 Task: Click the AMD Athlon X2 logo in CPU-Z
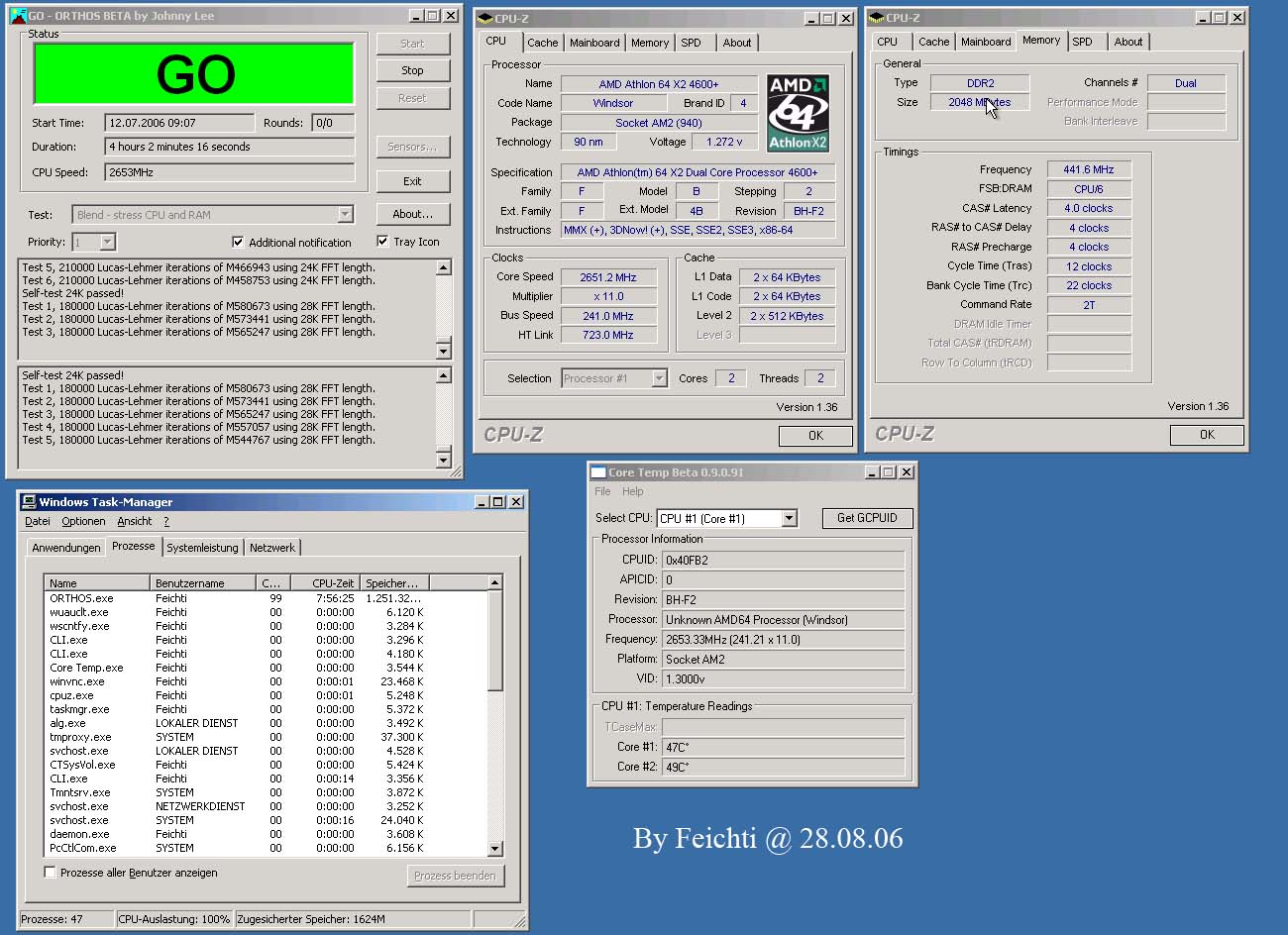tap(798, 113)
